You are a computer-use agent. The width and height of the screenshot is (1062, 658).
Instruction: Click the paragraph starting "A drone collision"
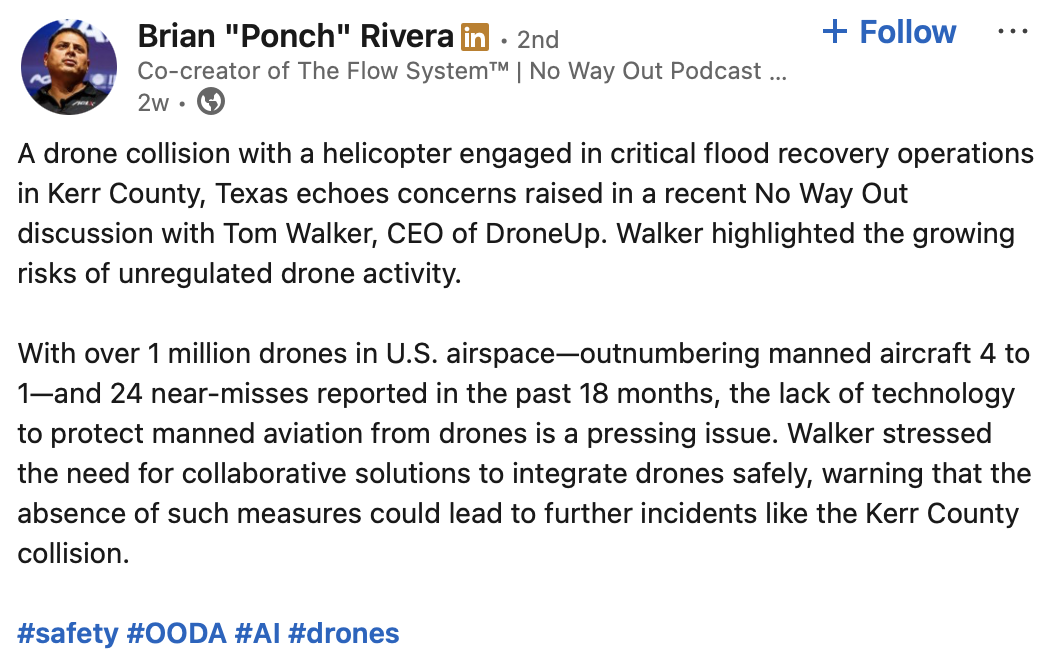pyautogui.click(x=526, y=214)
